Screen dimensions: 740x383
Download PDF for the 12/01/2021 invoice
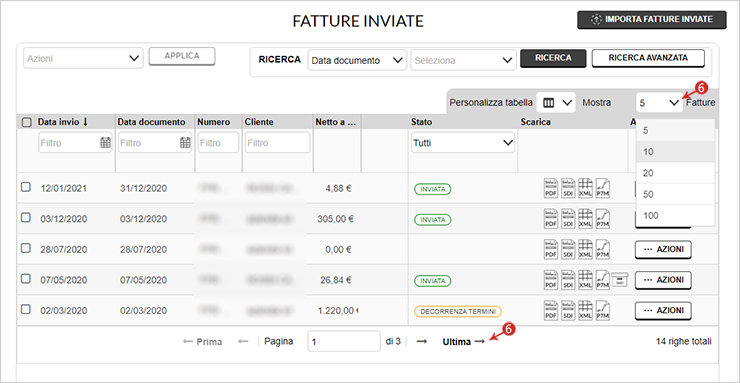tap(551, 189)
